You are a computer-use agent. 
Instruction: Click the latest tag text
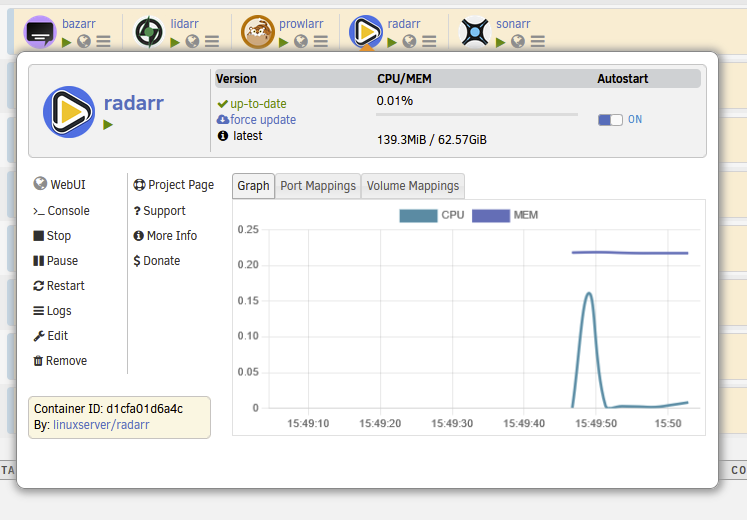tap(248, 136)
